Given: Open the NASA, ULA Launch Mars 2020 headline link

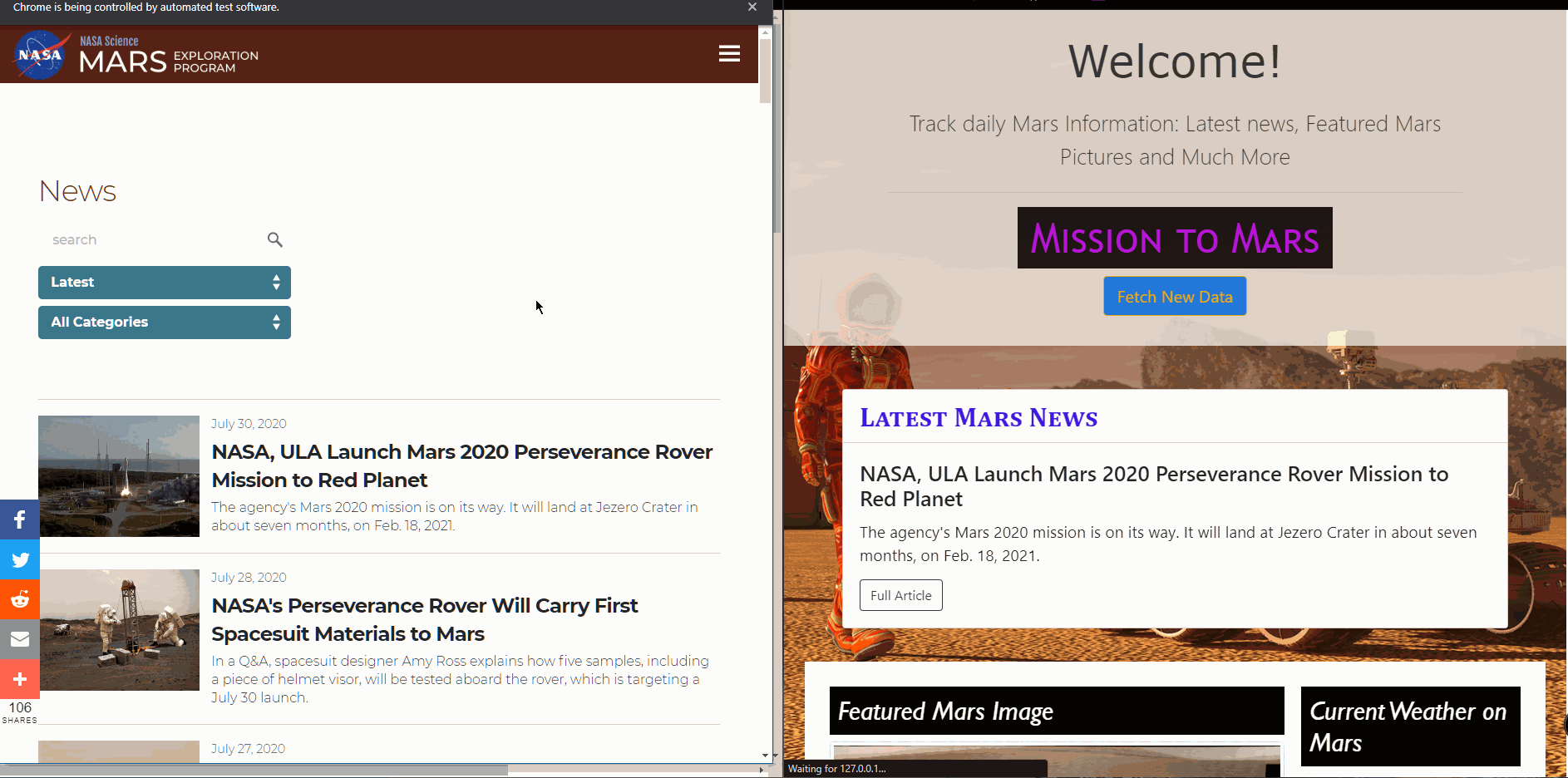Looking at the screenshot, I should click(462, 466).
